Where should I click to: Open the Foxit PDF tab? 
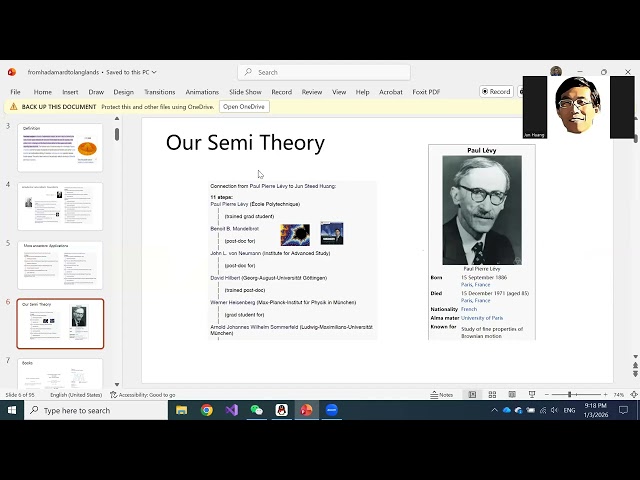point(426,92)
